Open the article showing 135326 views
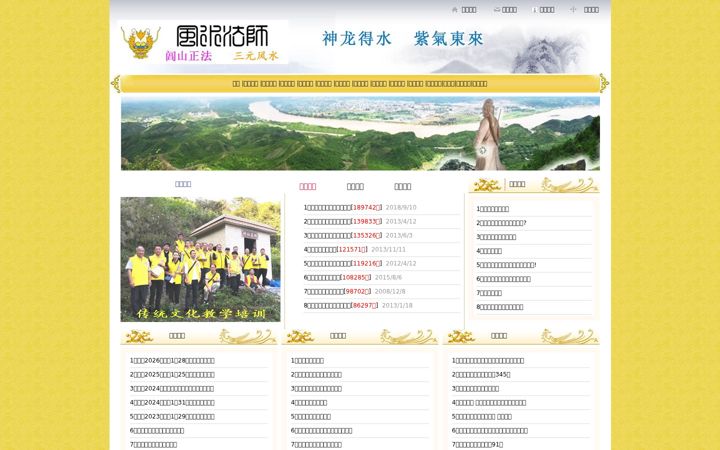The height and width of the screenshot is (450, 720). pyautogui.click(x=343, y=236)
